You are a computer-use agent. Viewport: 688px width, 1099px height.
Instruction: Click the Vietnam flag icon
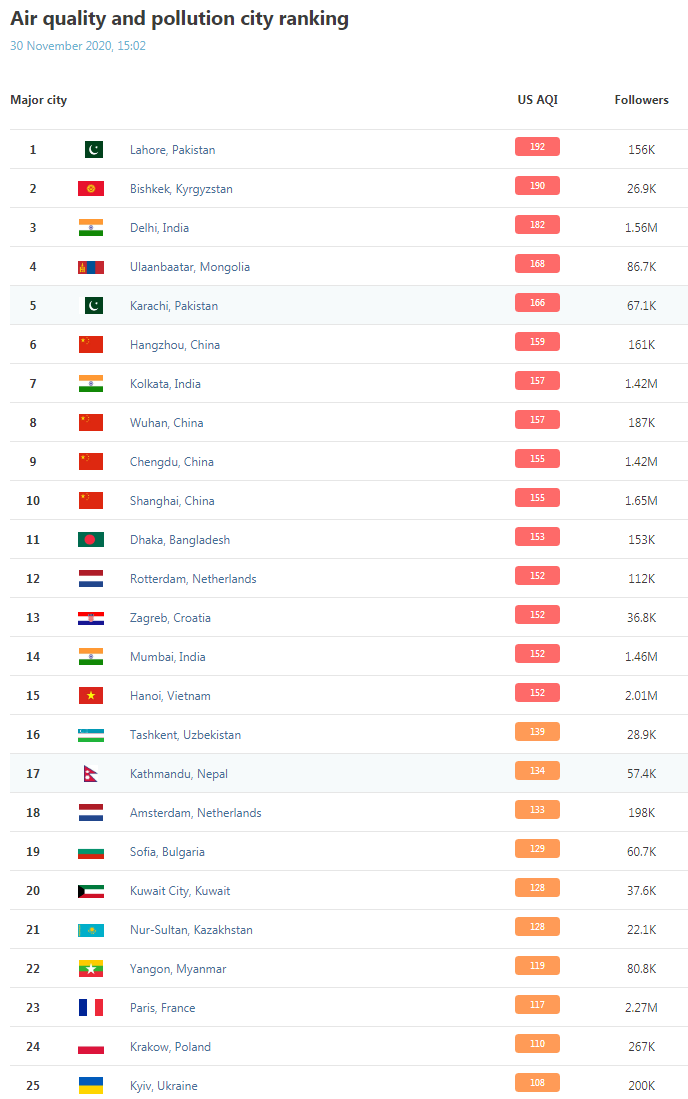click(91, 696)
